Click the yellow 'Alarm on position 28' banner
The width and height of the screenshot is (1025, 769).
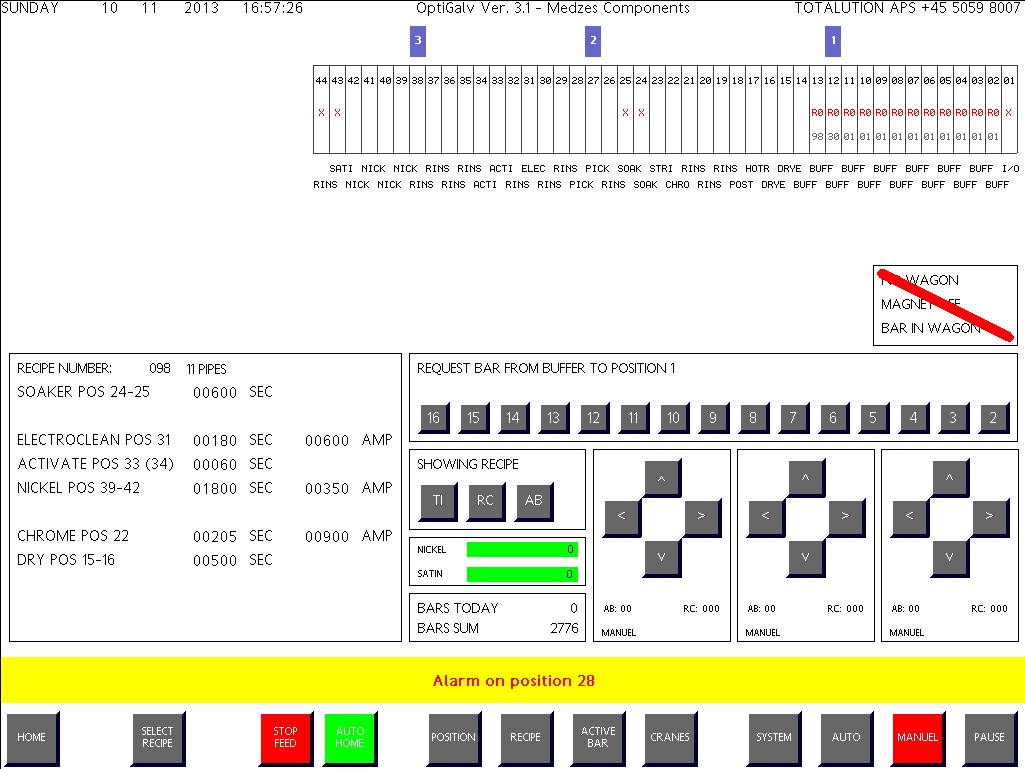pos(512,681)
